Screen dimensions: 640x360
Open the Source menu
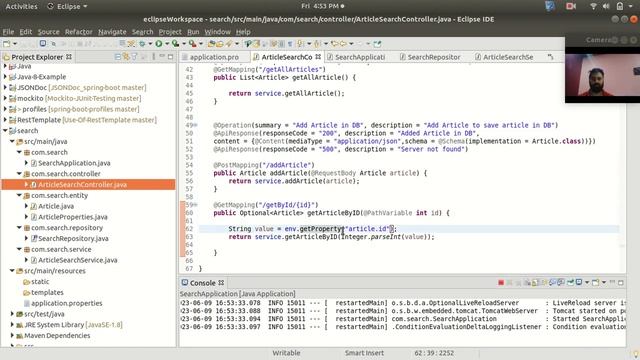coord(48,32)
